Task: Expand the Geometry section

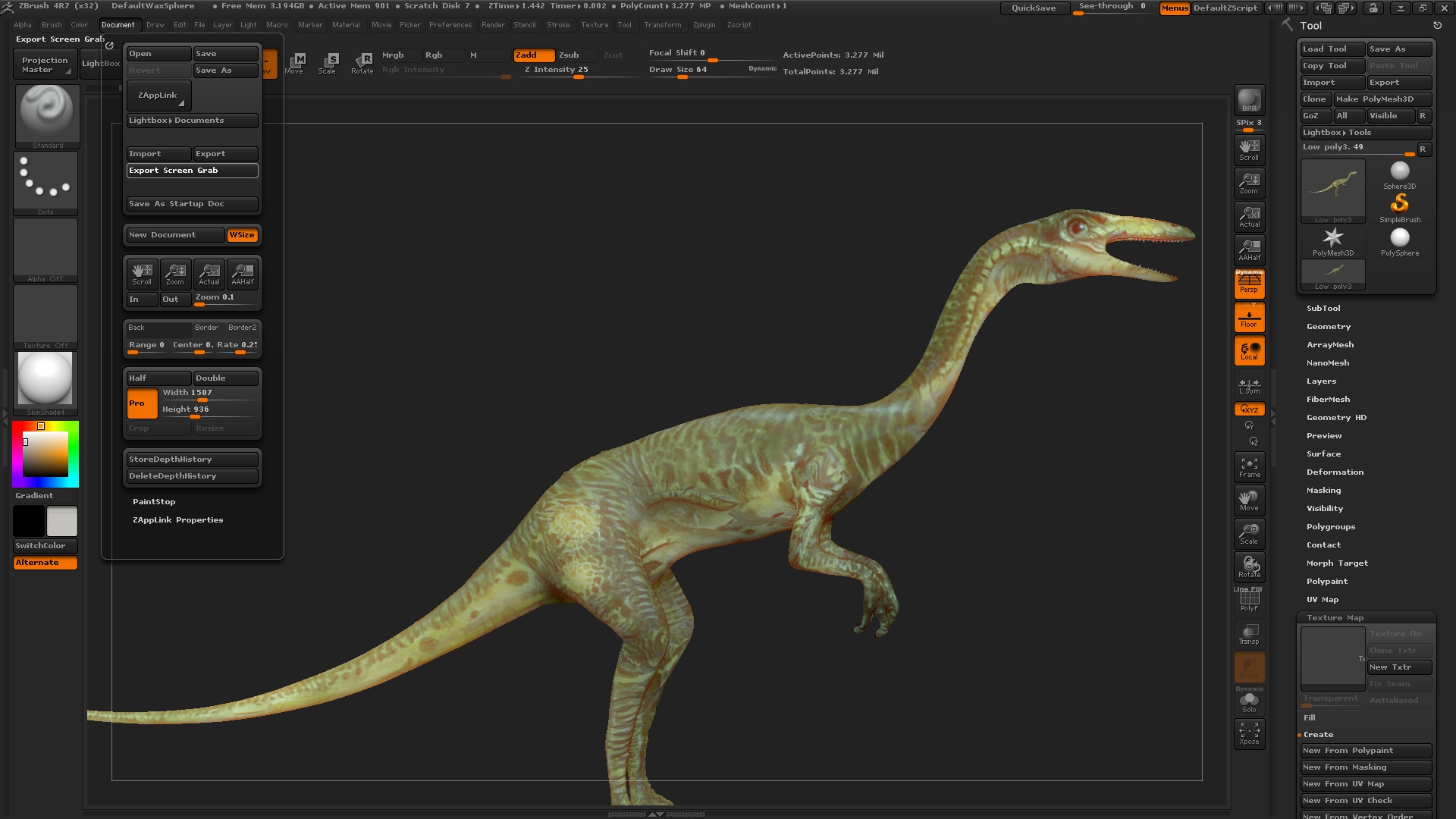Action: point(1328,327)
